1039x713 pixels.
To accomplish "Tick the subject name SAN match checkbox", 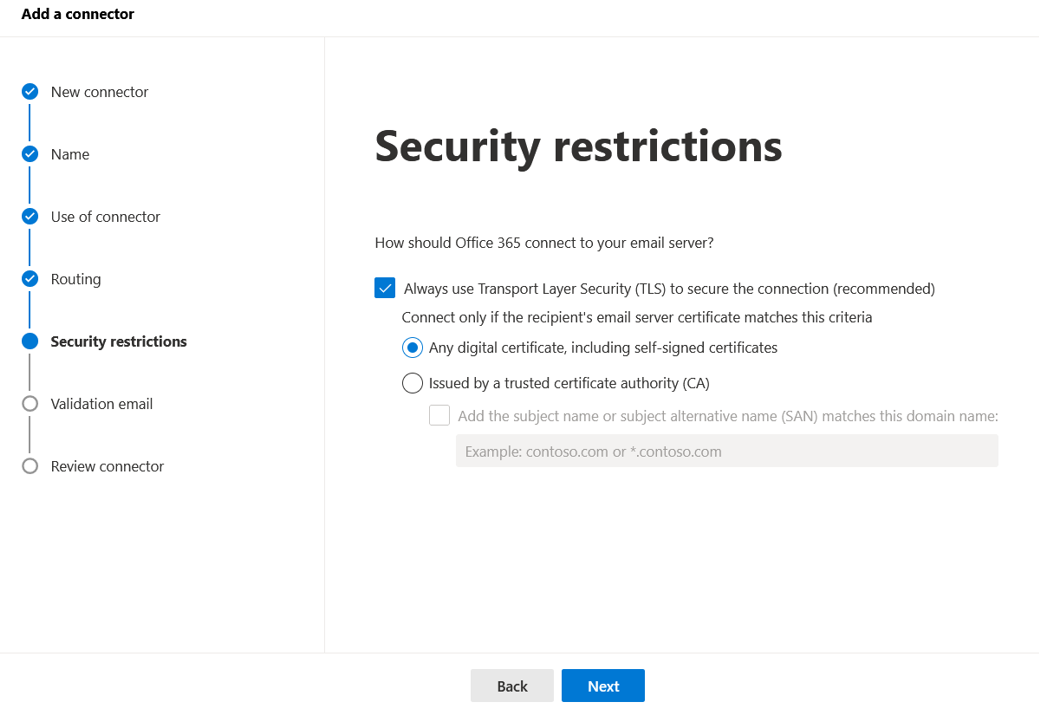I will 439,416.
